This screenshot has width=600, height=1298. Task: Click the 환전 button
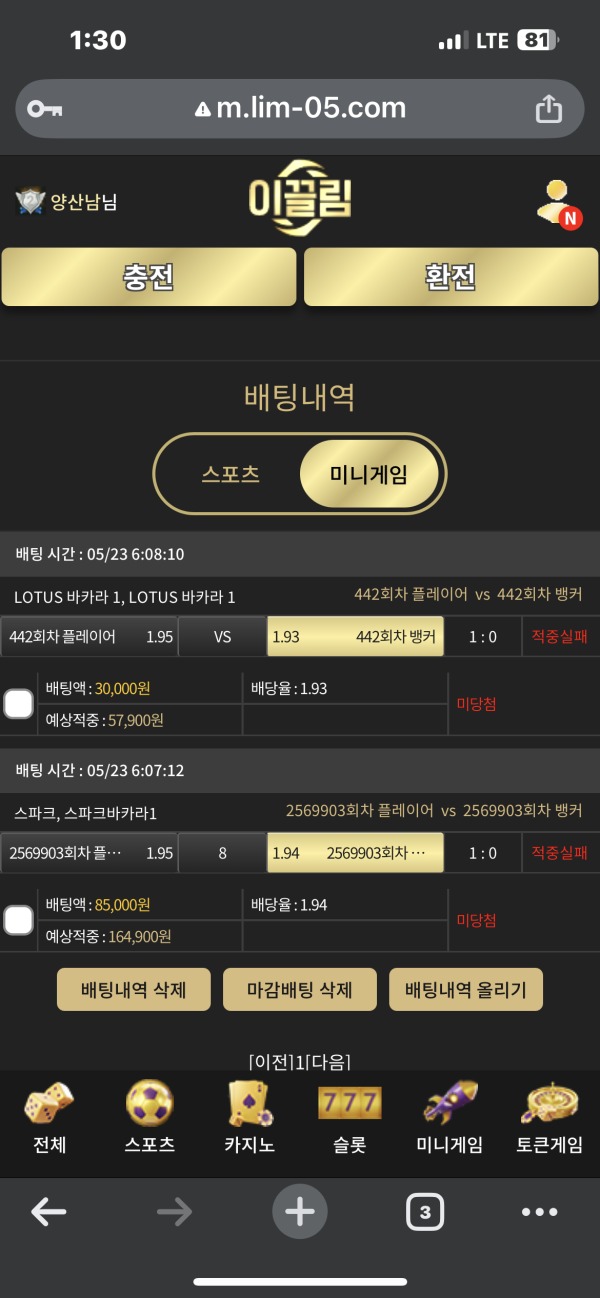[x=450, y=276]
